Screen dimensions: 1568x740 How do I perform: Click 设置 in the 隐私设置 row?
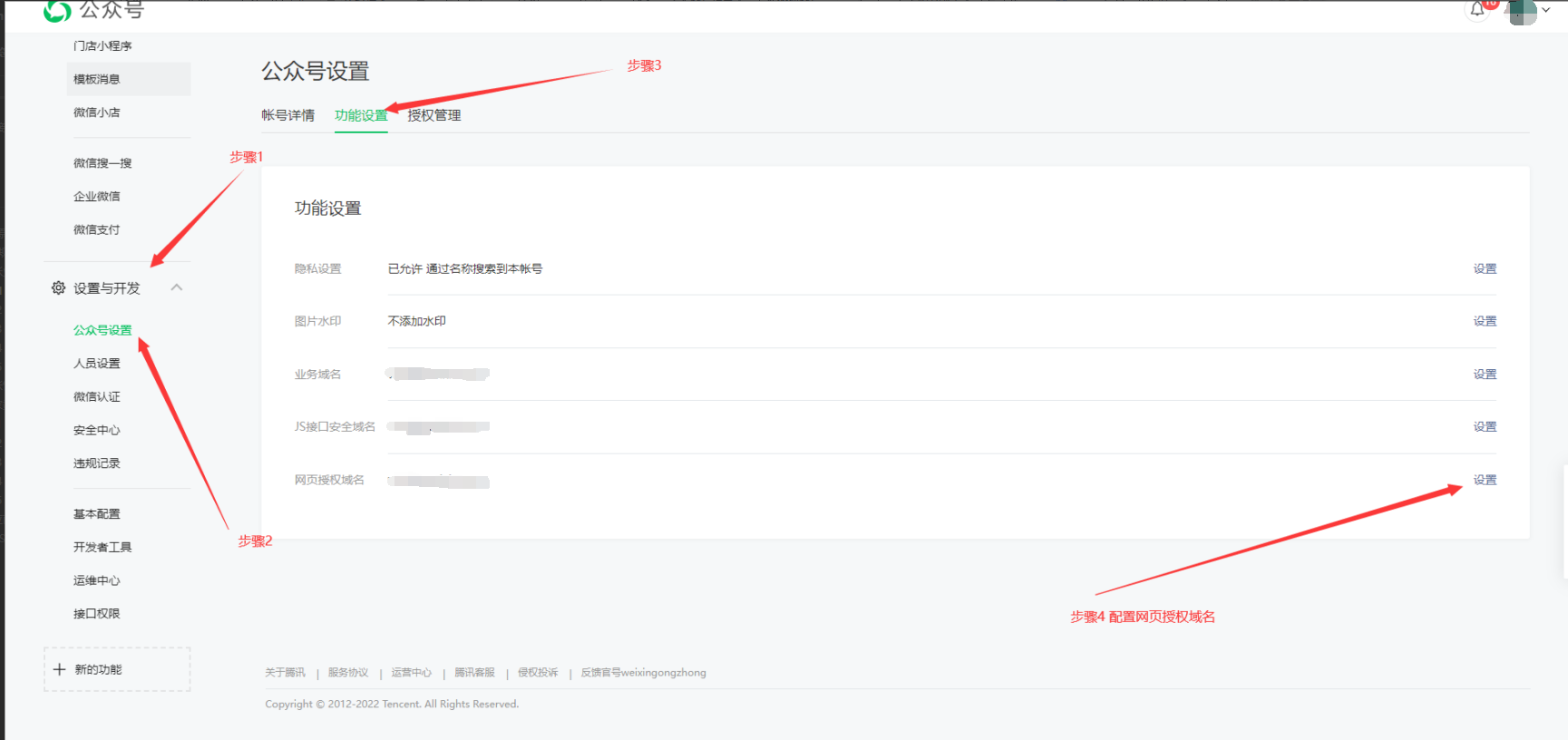point(1485,268)
